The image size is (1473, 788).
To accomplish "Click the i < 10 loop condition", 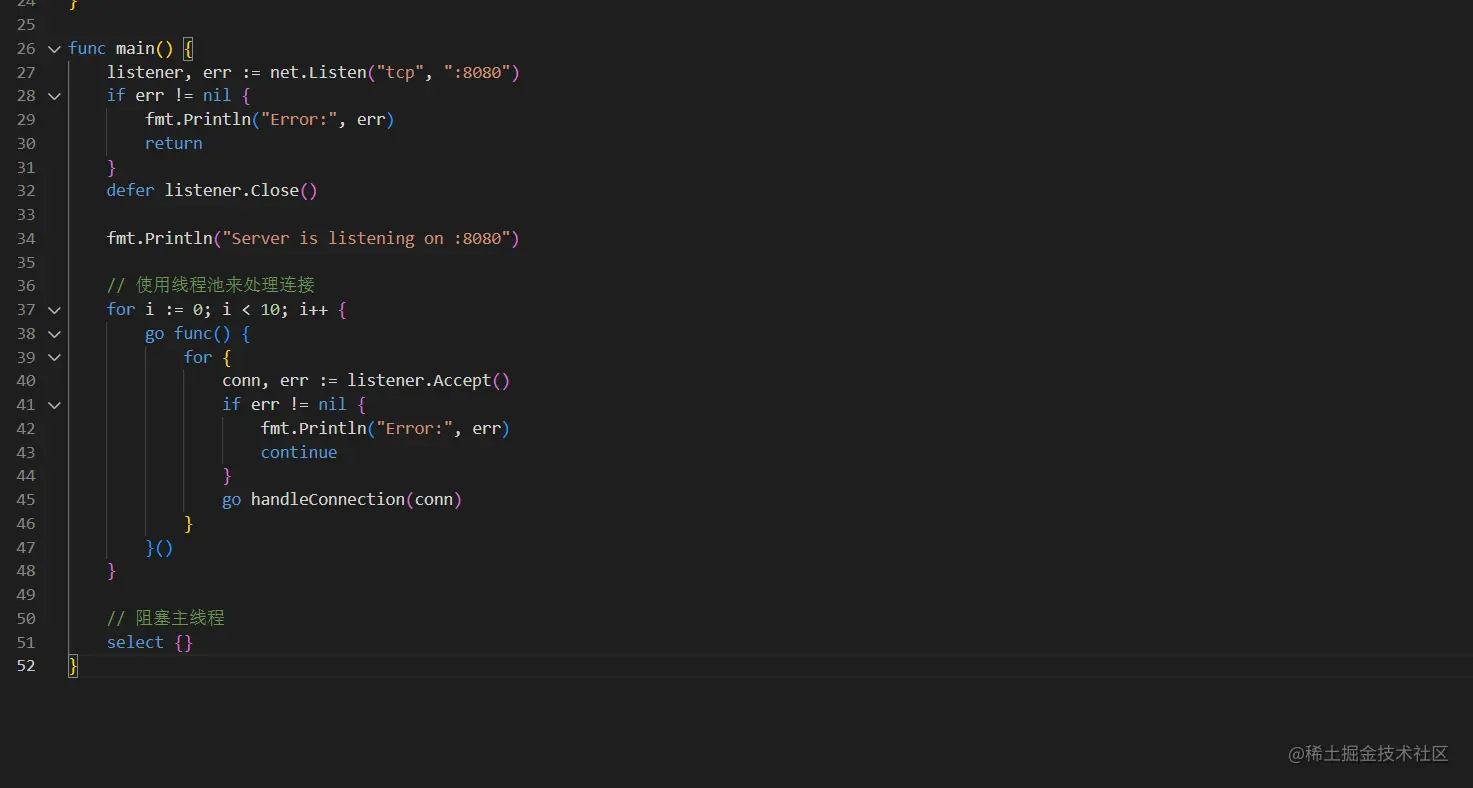I will (250, 310).
